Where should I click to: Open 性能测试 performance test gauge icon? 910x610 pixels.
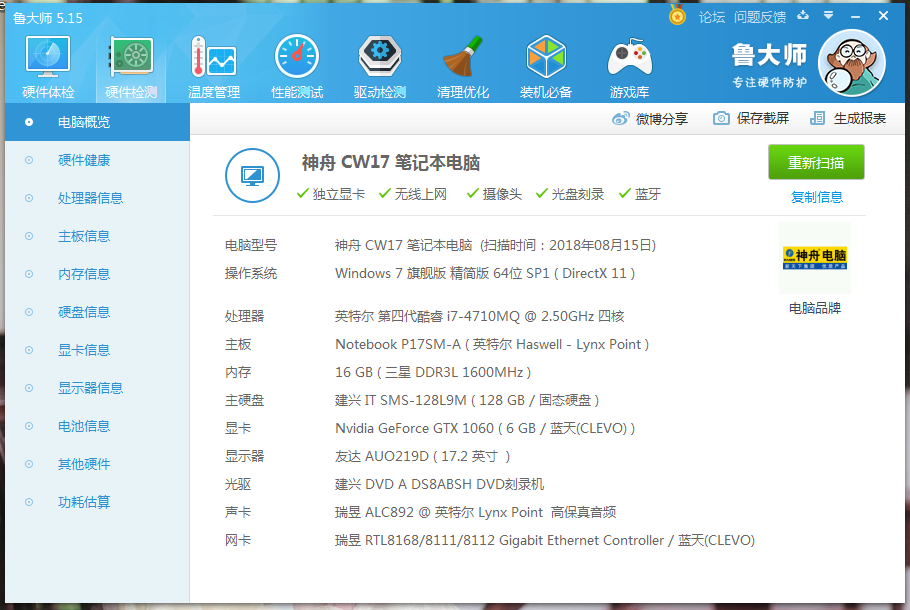click(297, 66)
